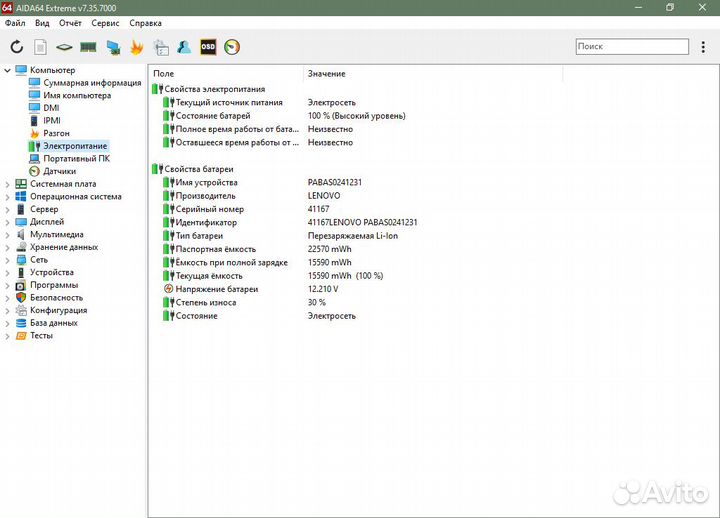Viewport: 720px width, 518px height.
Task: Expand the Дисплей tree node
Action: click(7, 222)
